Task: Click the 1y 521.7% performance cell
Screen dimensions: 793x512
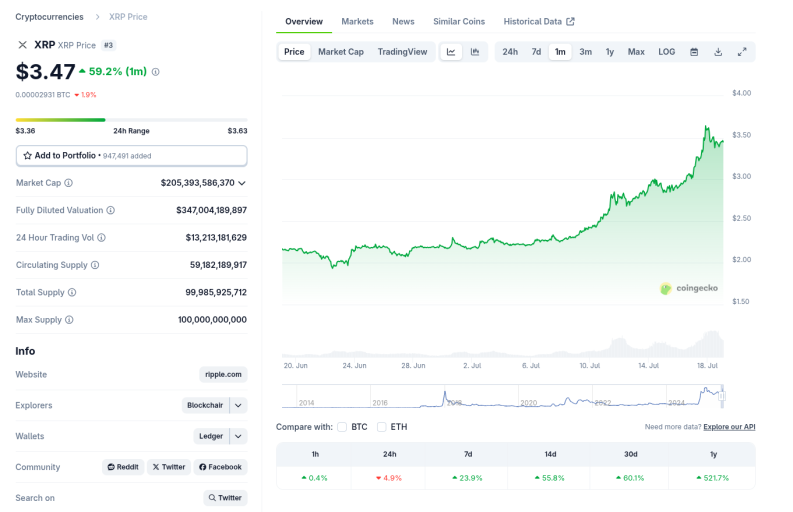Action: [x=713, y=478]
